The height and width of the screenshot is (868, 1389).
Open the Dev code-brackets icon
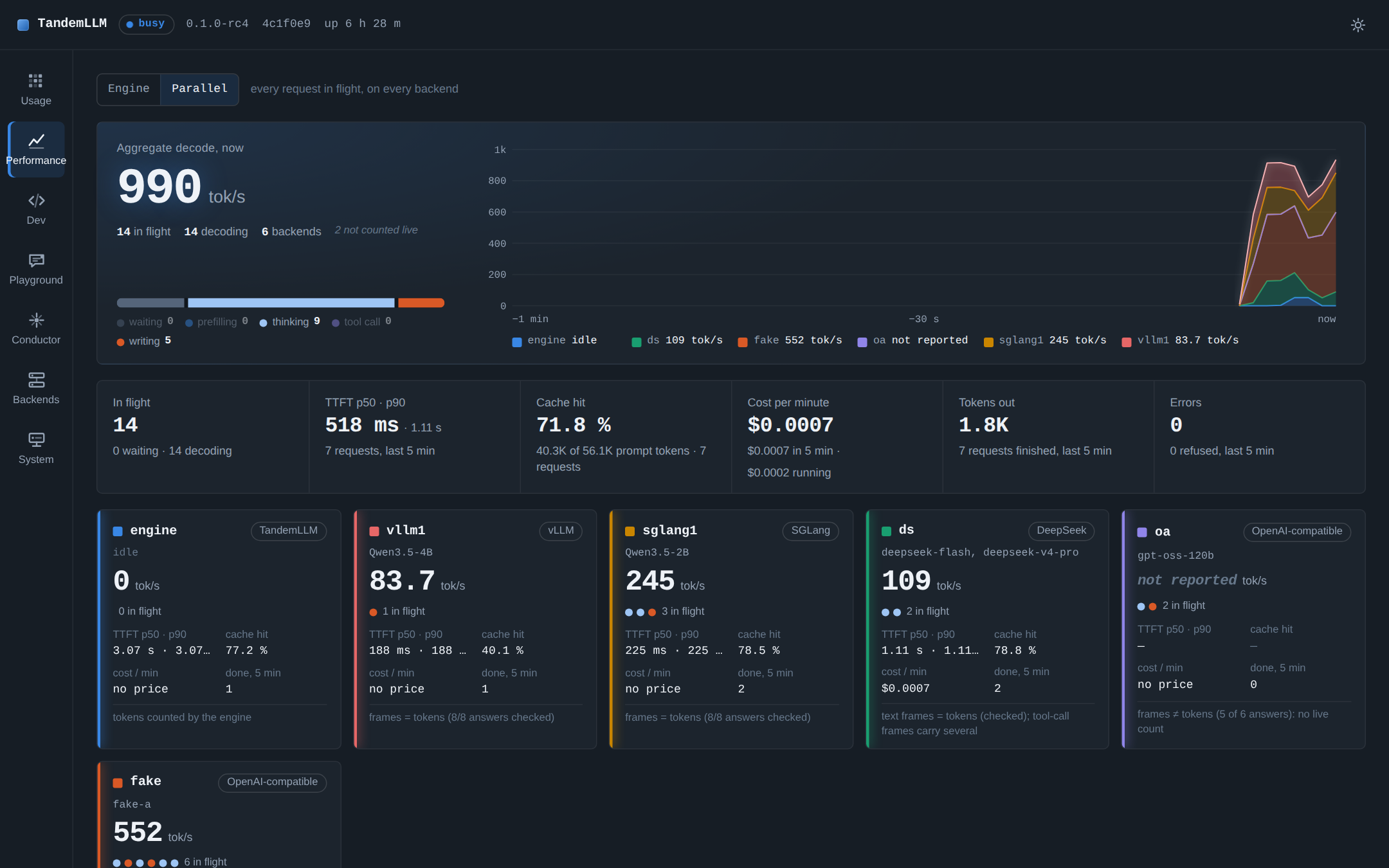coord(36,201)
